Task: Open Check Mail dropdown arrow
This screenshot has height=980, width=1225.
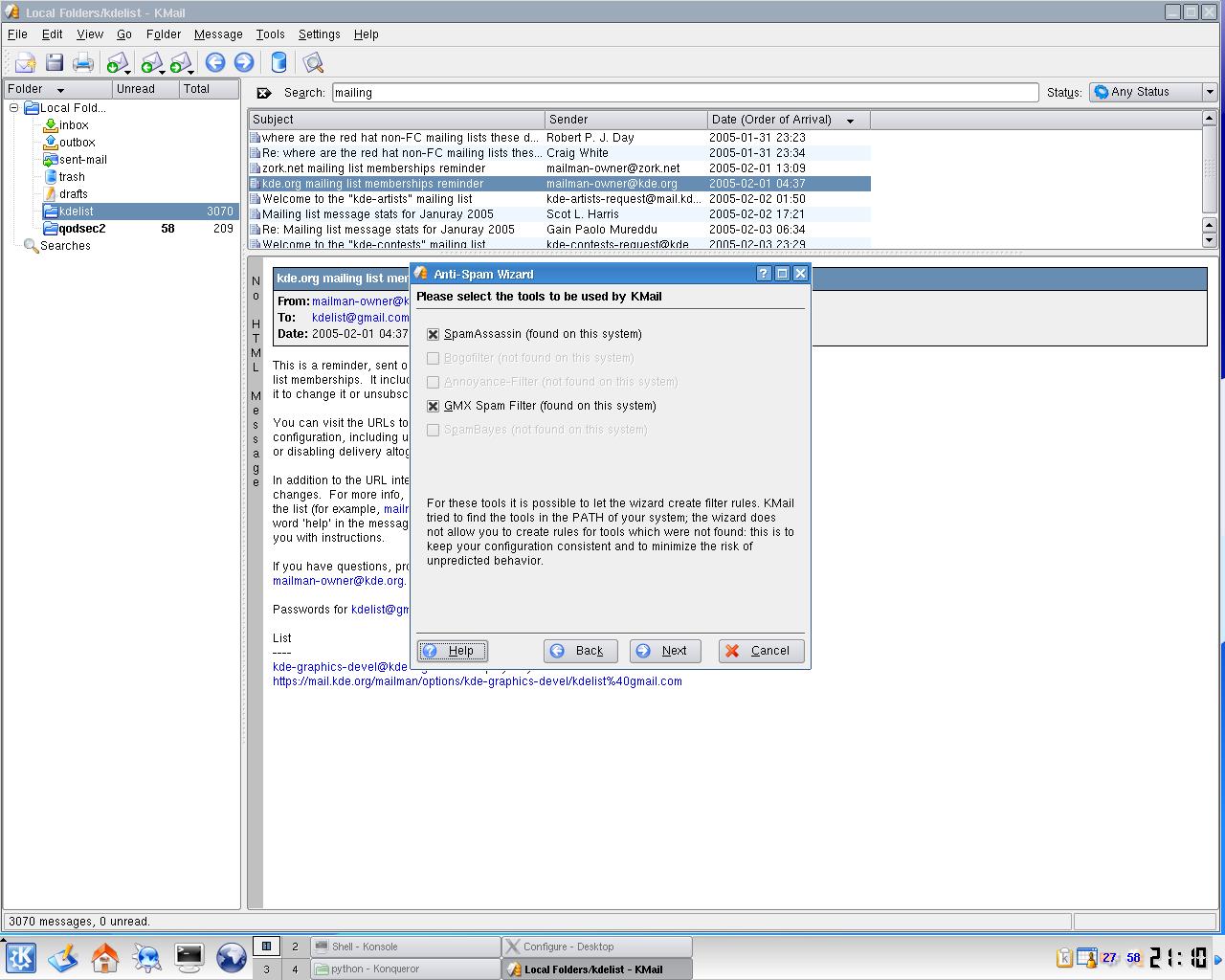Action: pos(129,71)
